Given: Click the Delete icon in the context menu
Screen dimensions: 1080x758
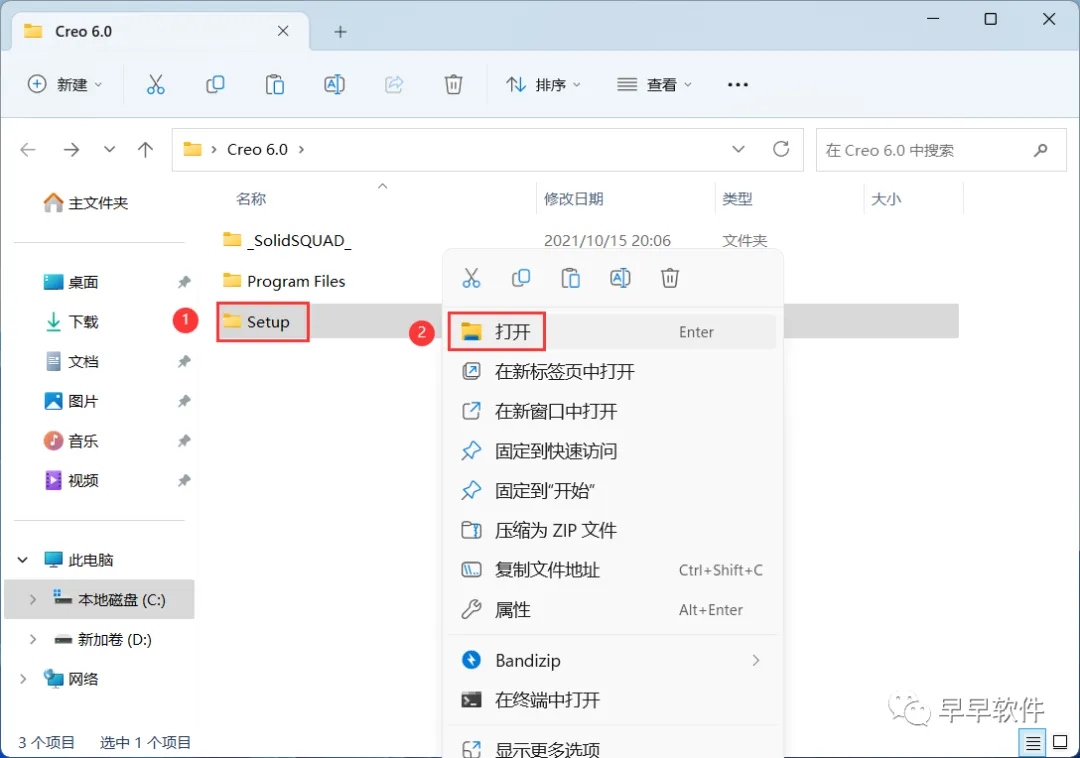Looking at the screenshot, I should [670, 278].
